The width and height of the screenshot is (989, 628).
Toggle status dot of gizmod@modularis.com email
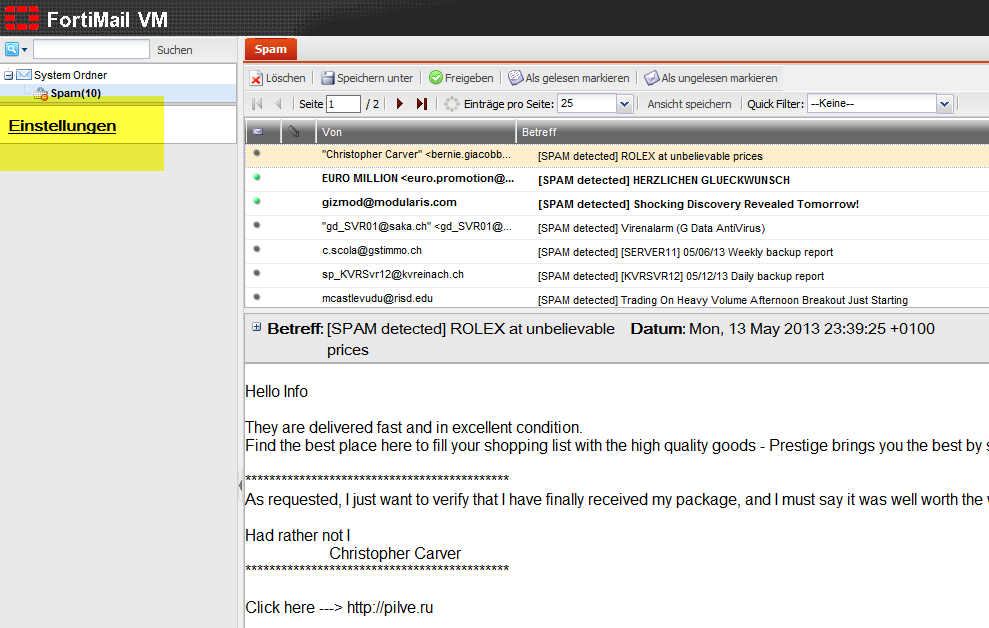(257, 201)
